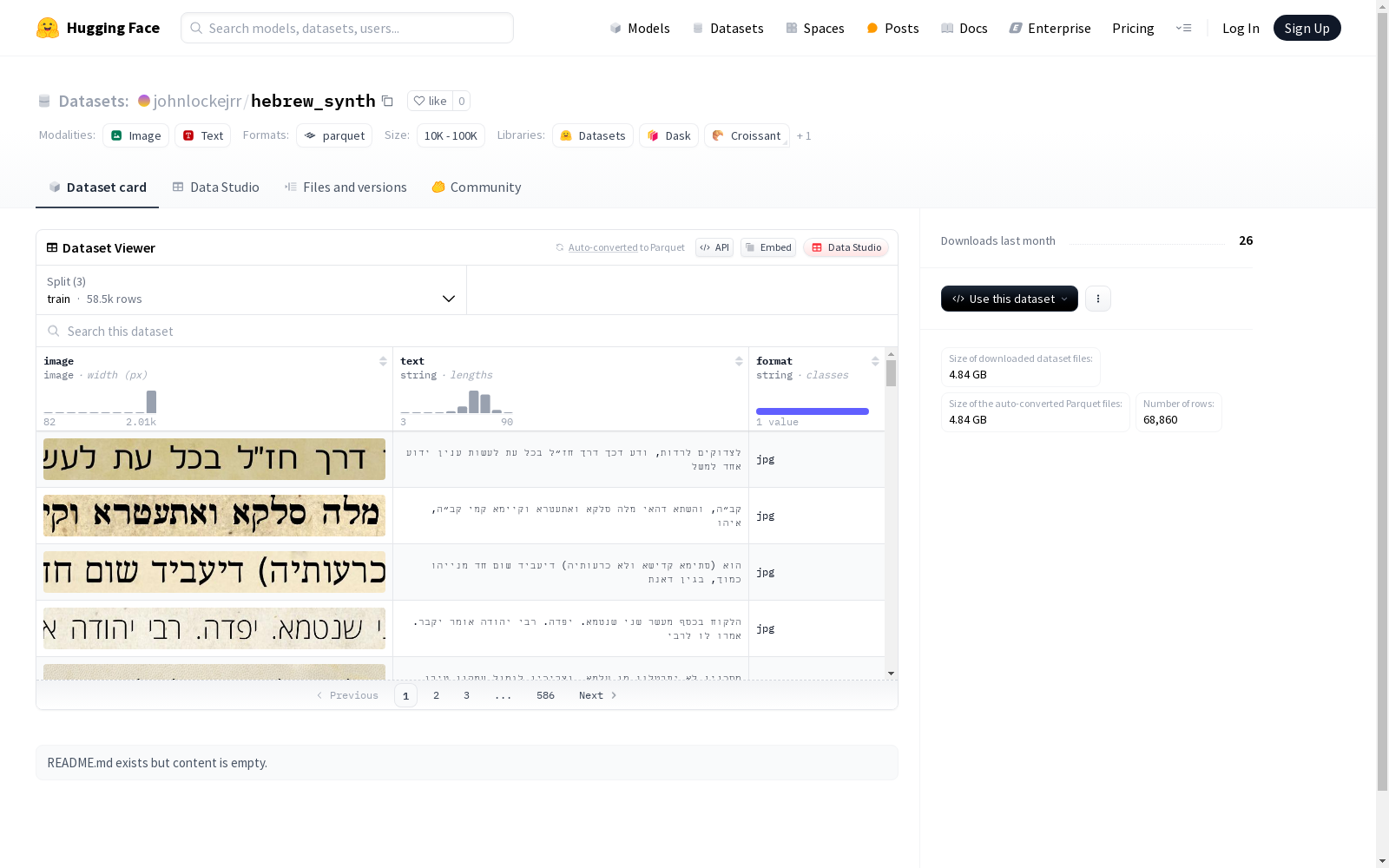The height and width of the screenshot is (868, 1389).
Task: Click the Datasets library tag
Action: [x=593, y=135]
